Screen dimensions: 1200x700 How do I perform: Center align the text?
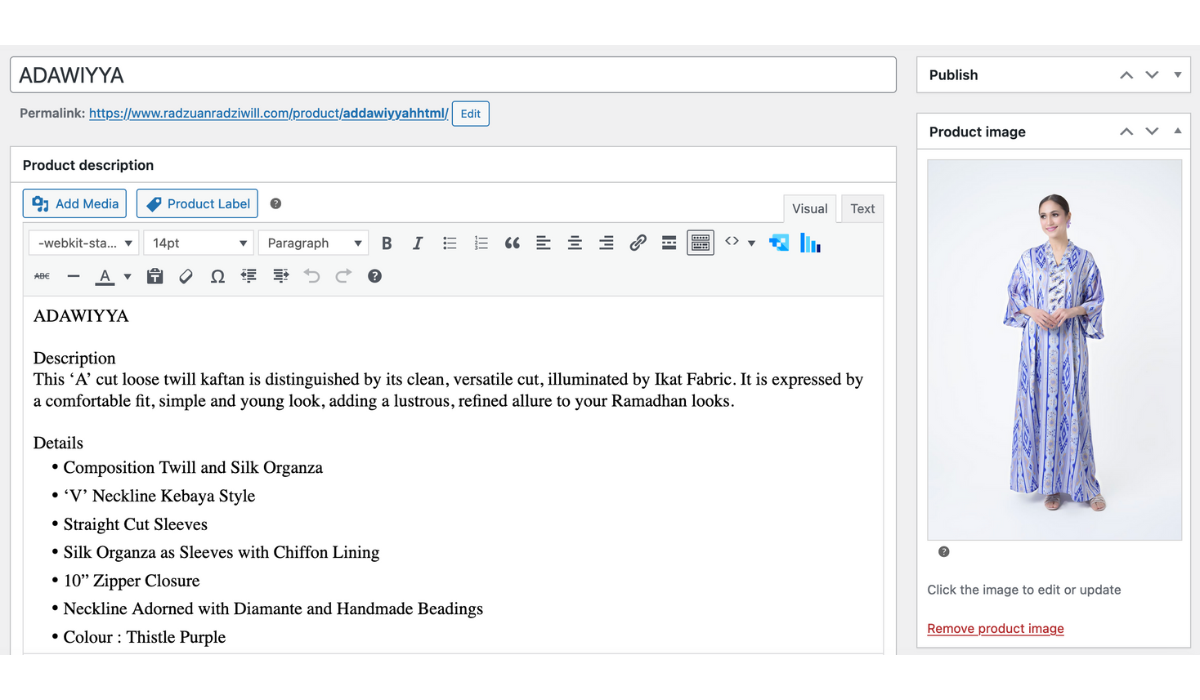coord(575,243)
